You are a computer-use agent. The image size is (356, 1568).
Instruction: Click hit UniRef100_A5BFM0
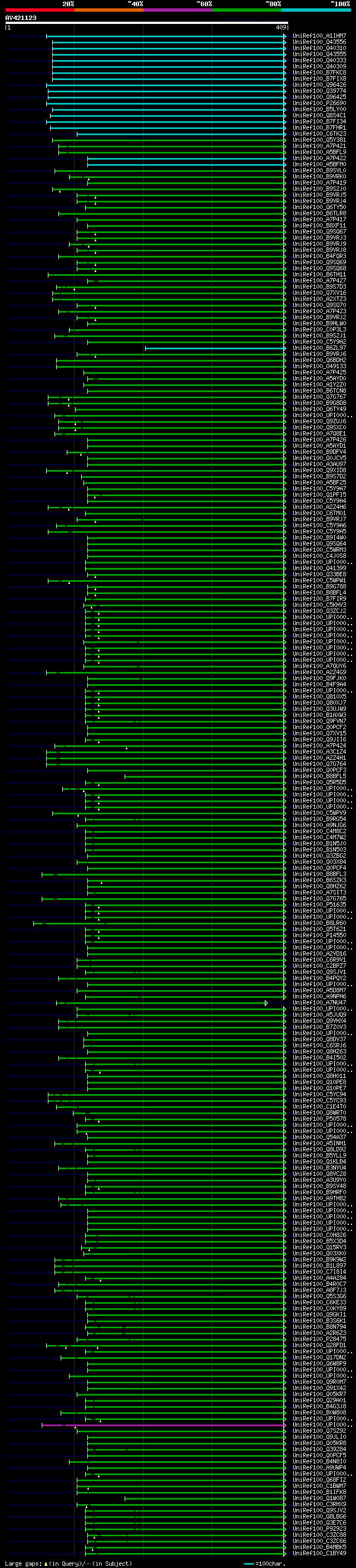319,164
